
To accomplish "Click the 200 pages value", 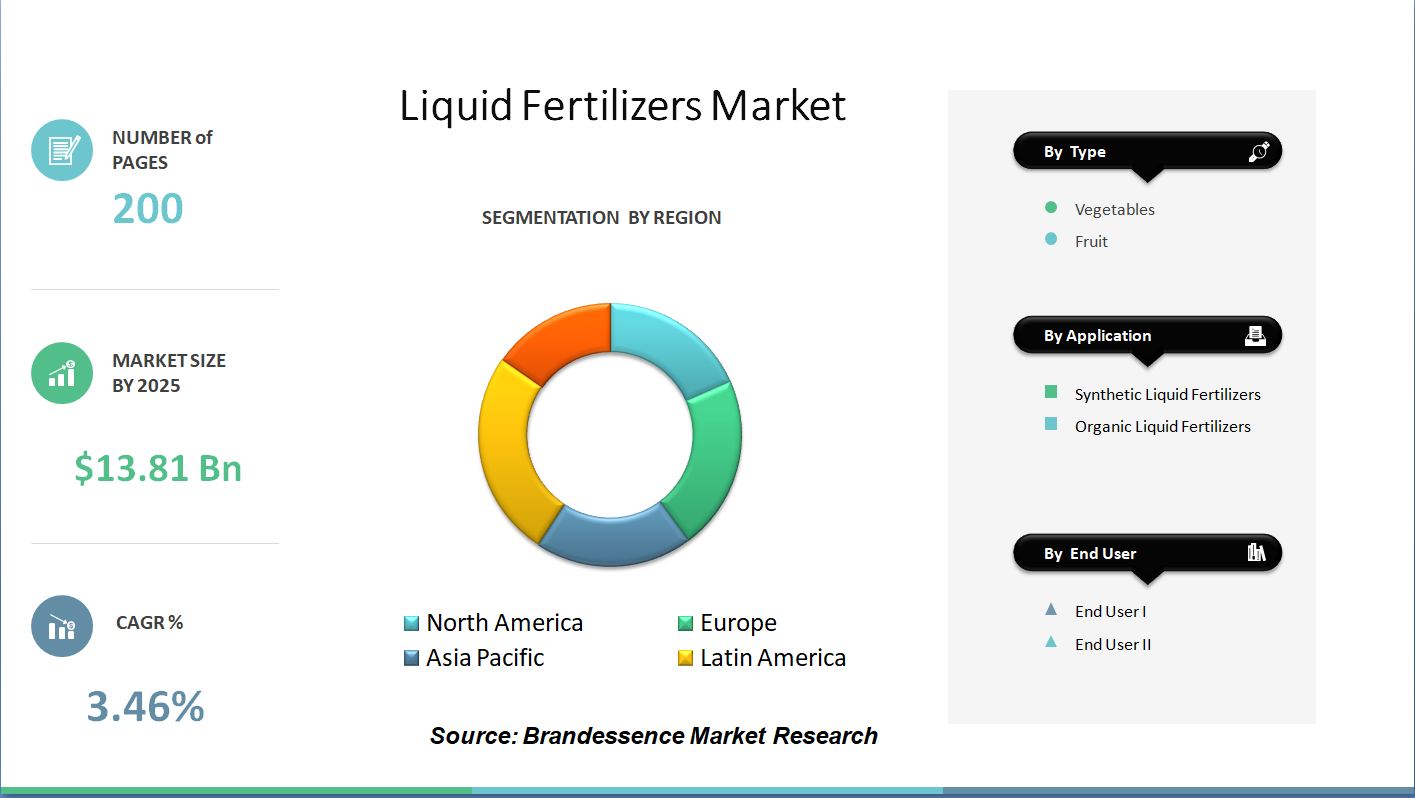I will click(148, 208).
